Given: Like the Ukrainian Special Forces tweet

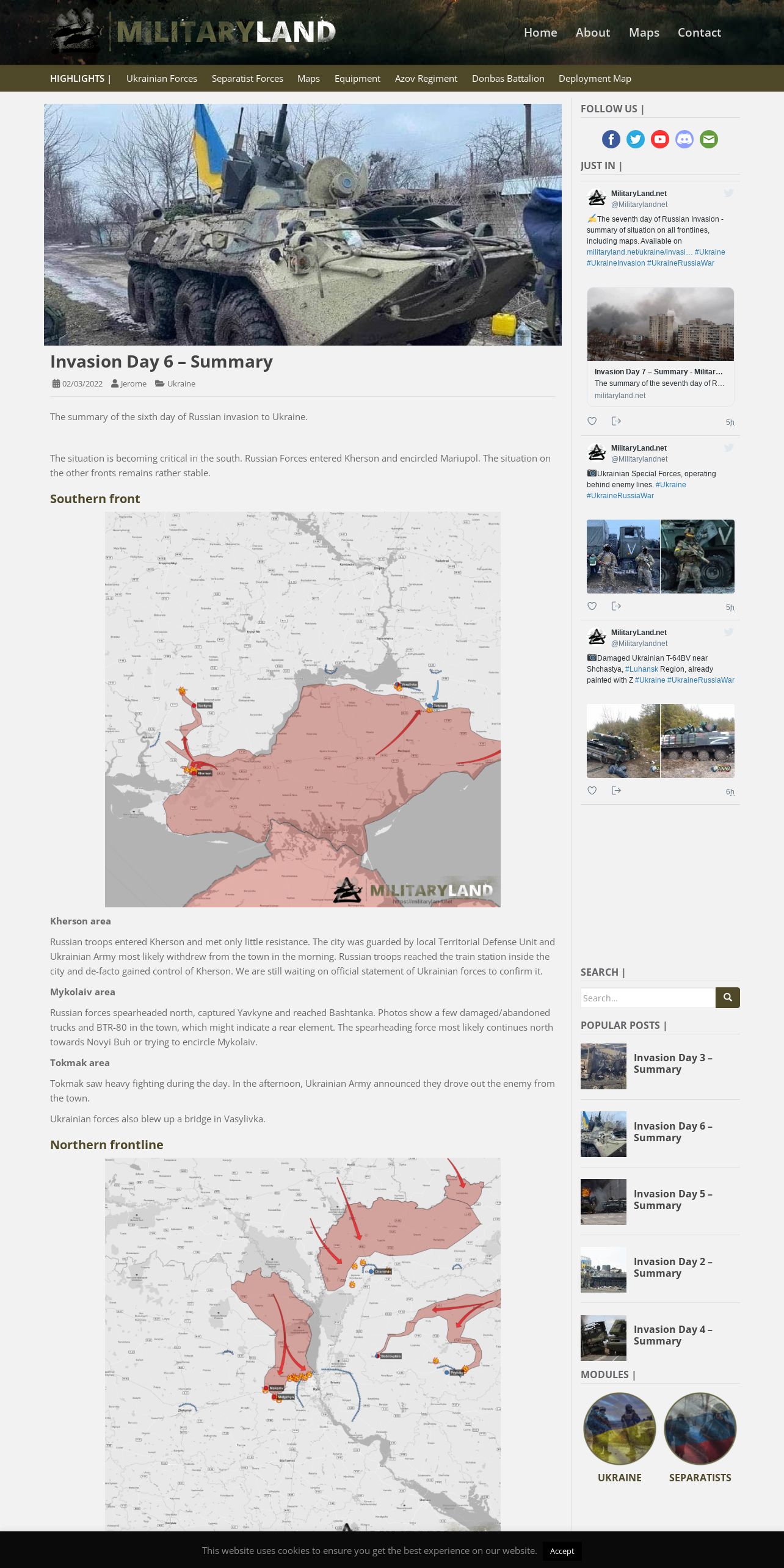Looking at the screenshot, I should coord(592,606).
